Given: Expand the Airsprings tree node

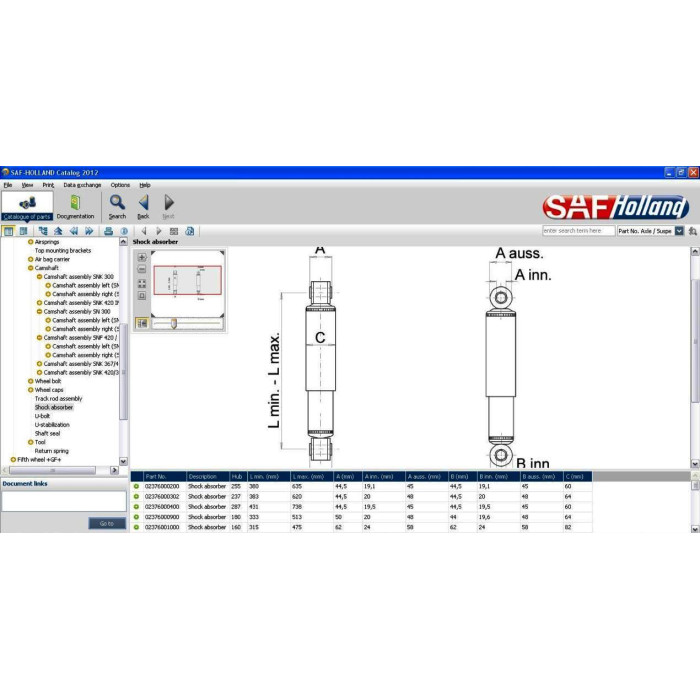Looking at the screenshot, I should pos(30,242).
